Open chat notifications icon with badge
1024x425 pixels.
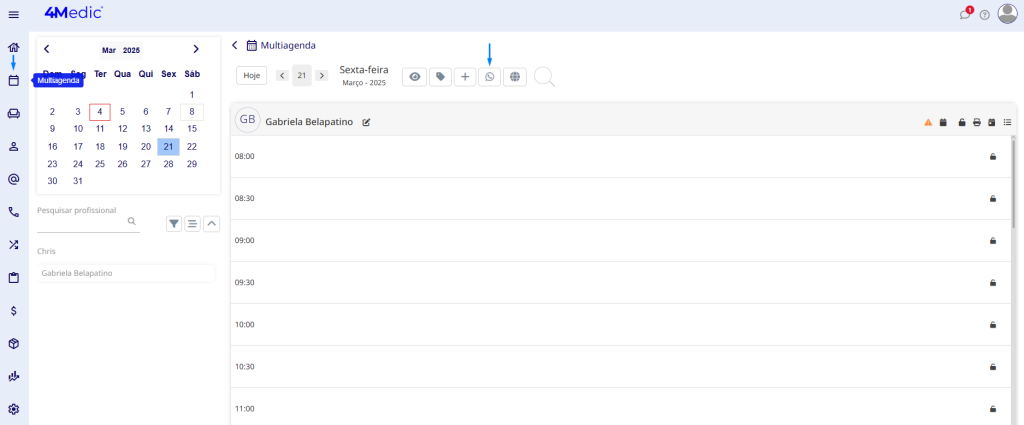pos(965,14)
